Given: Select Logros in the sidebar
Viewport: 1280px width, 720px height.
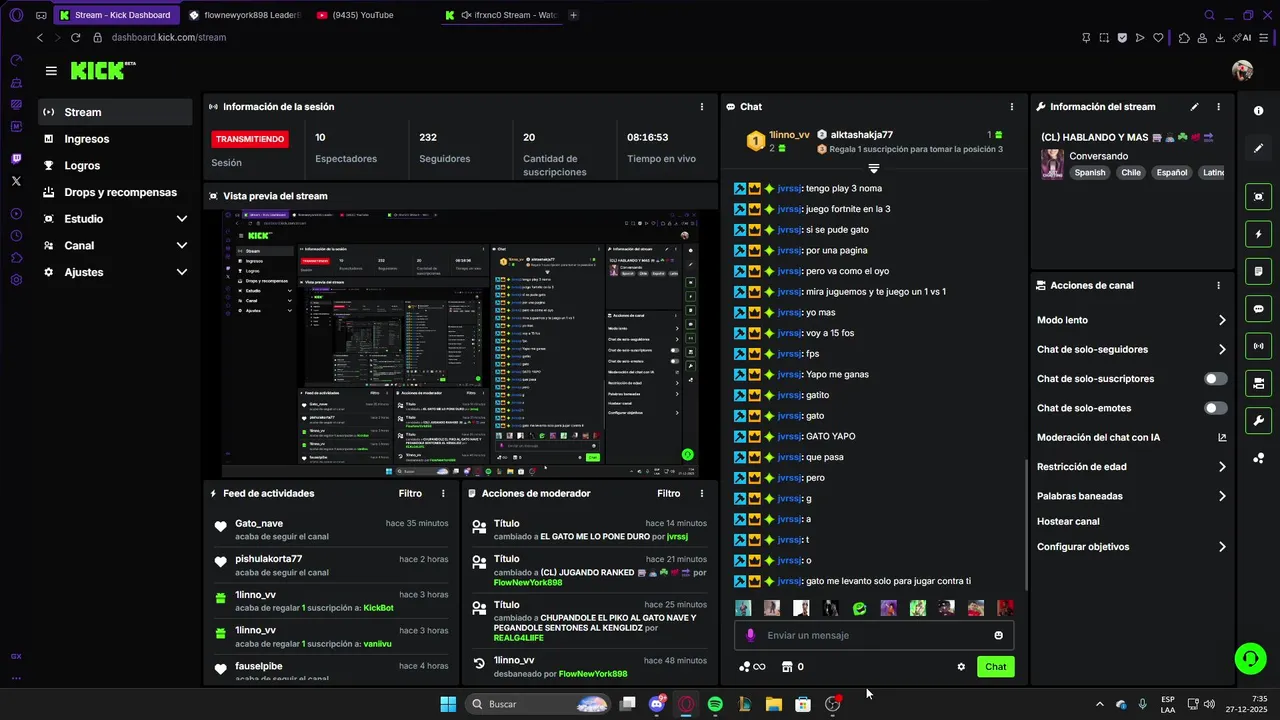Looking at the screenshot, I should (x=115, y=165).
